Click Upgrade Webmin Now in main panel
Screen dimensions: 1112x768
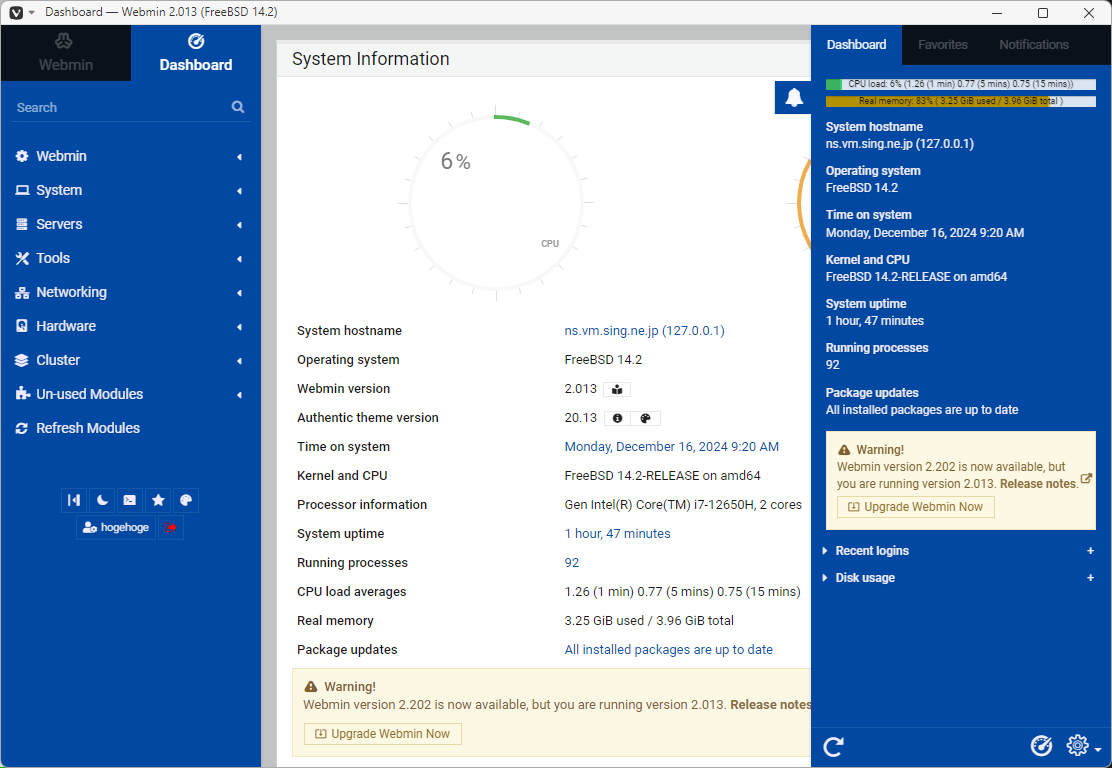383,734
